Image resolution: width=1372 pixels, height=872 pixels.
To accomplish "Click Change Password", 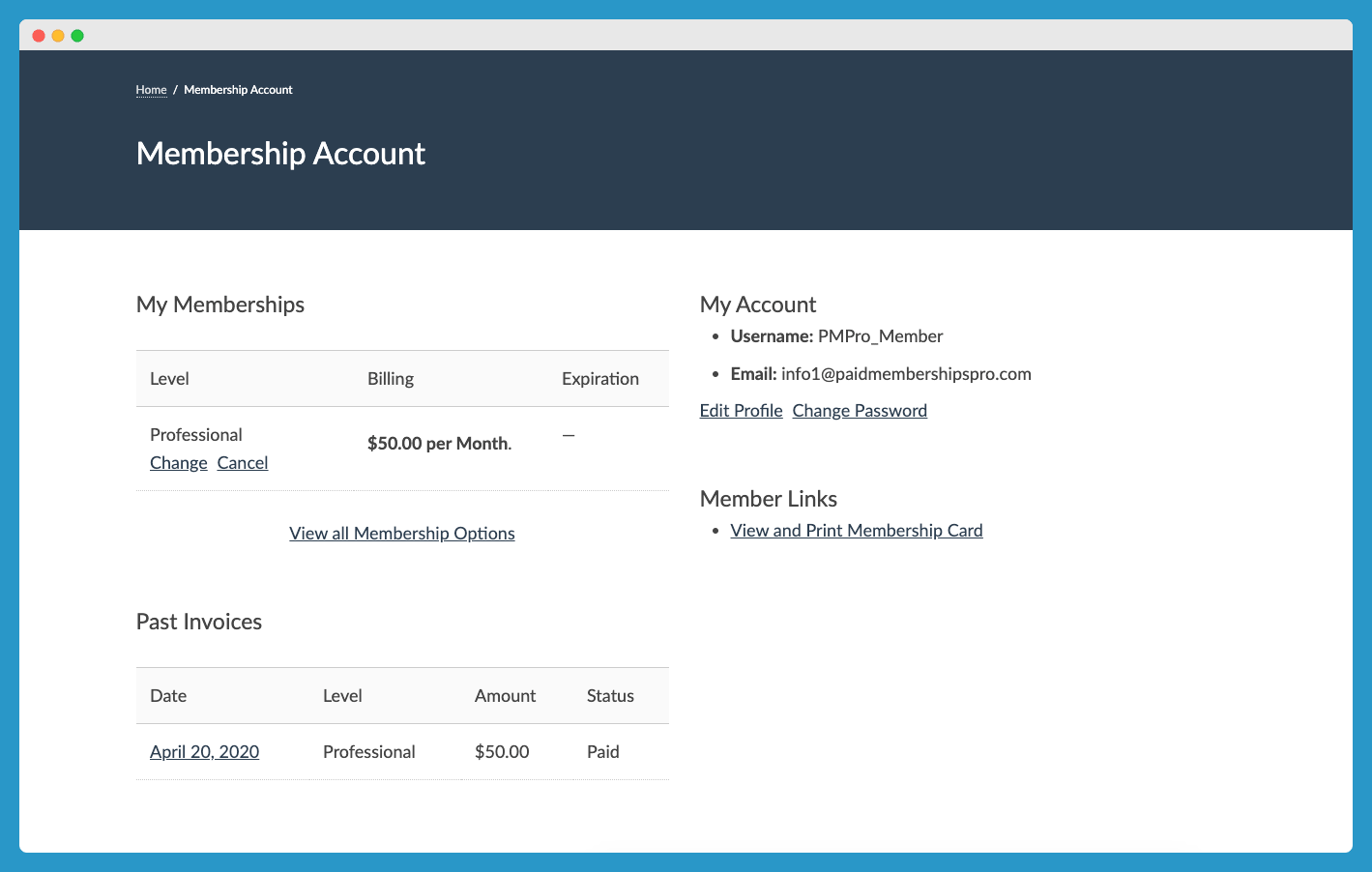I will click(x=859, y=410).
